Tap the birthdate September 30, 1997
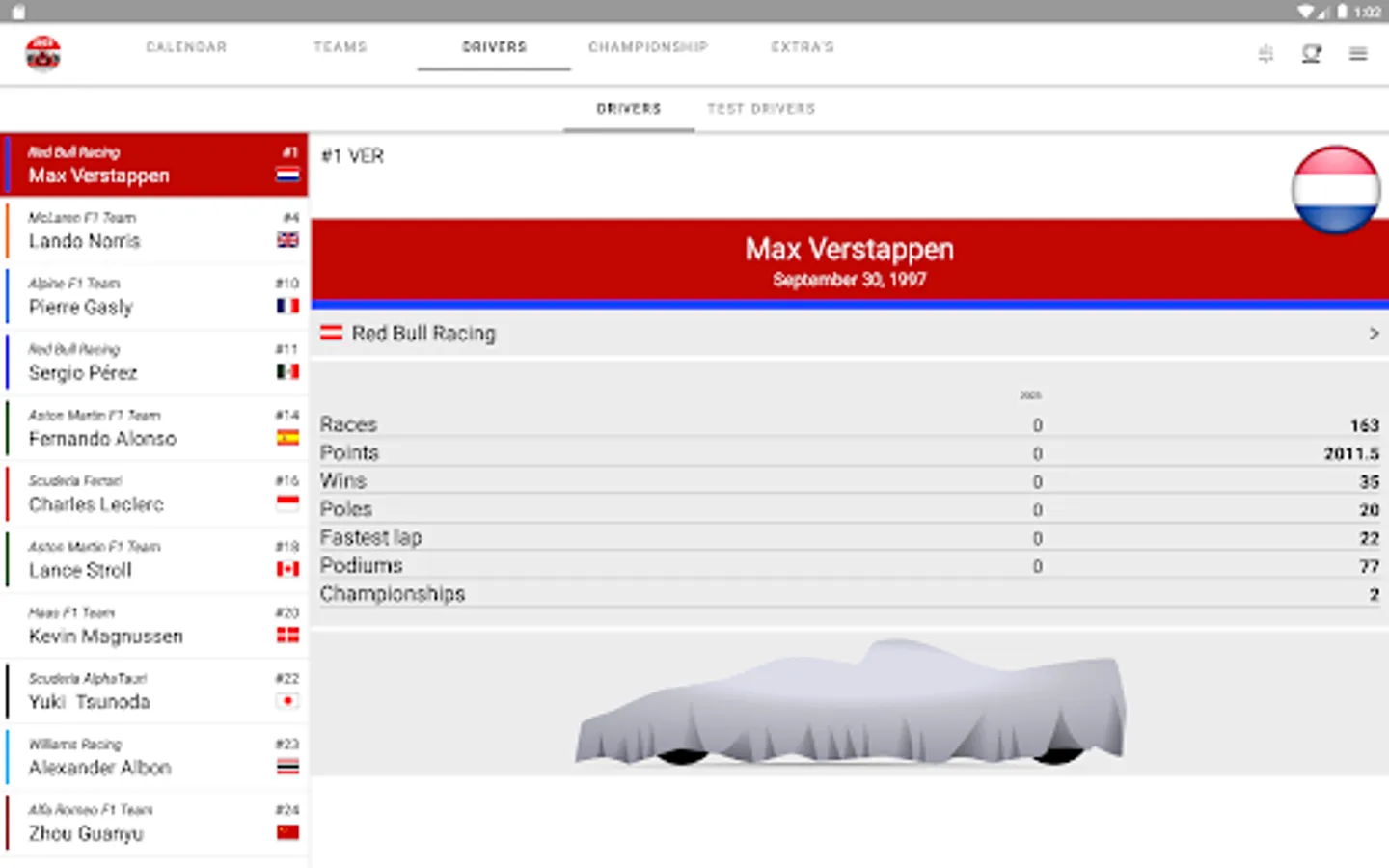The image size is (1389, 868). tap(850, 280)
